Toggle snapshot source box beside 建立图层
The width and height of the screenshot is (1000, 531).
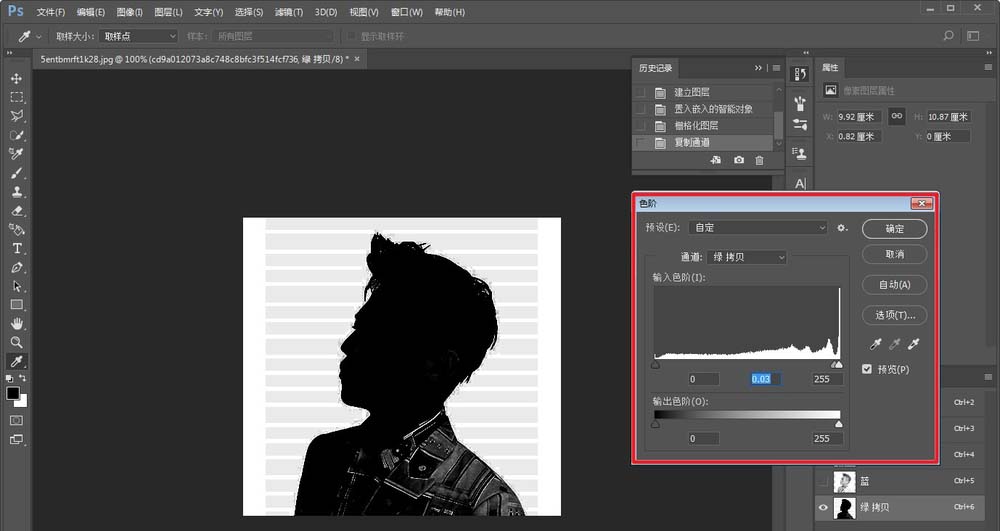click(640, 92)
